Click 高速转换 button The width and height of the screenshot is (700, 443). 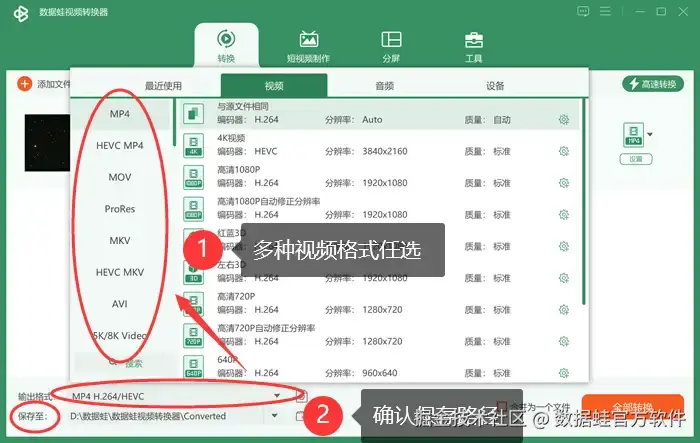tap(653, 84)
